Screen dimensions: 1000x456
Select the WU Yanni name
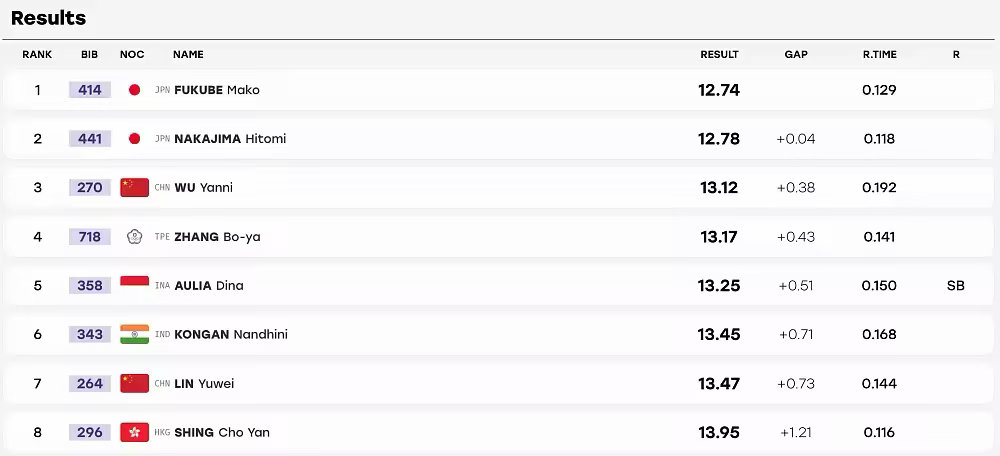(x=203, y=188)
